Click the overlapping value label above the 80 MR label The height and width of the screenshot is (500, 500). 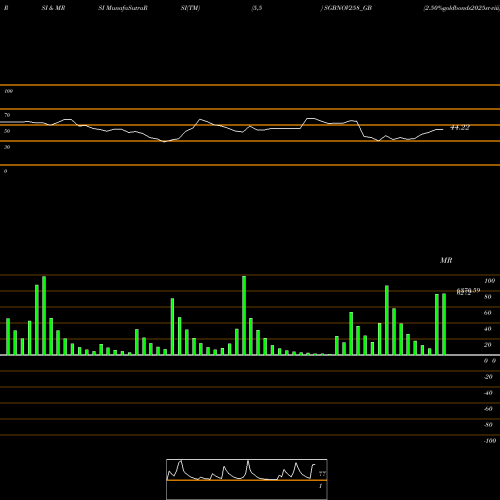468,292
